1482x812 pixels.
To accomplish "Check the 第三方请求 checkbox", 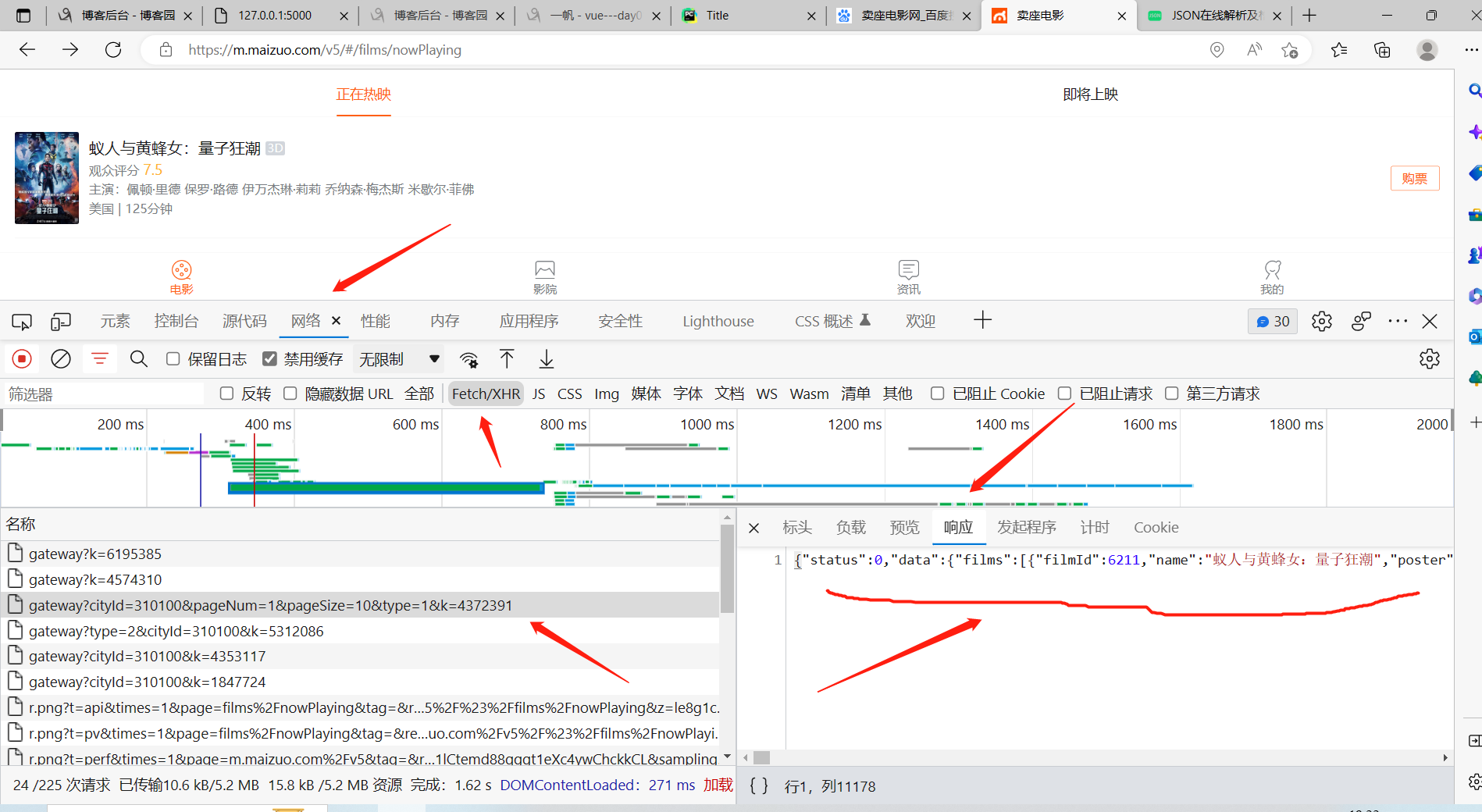I will 1172,394.
